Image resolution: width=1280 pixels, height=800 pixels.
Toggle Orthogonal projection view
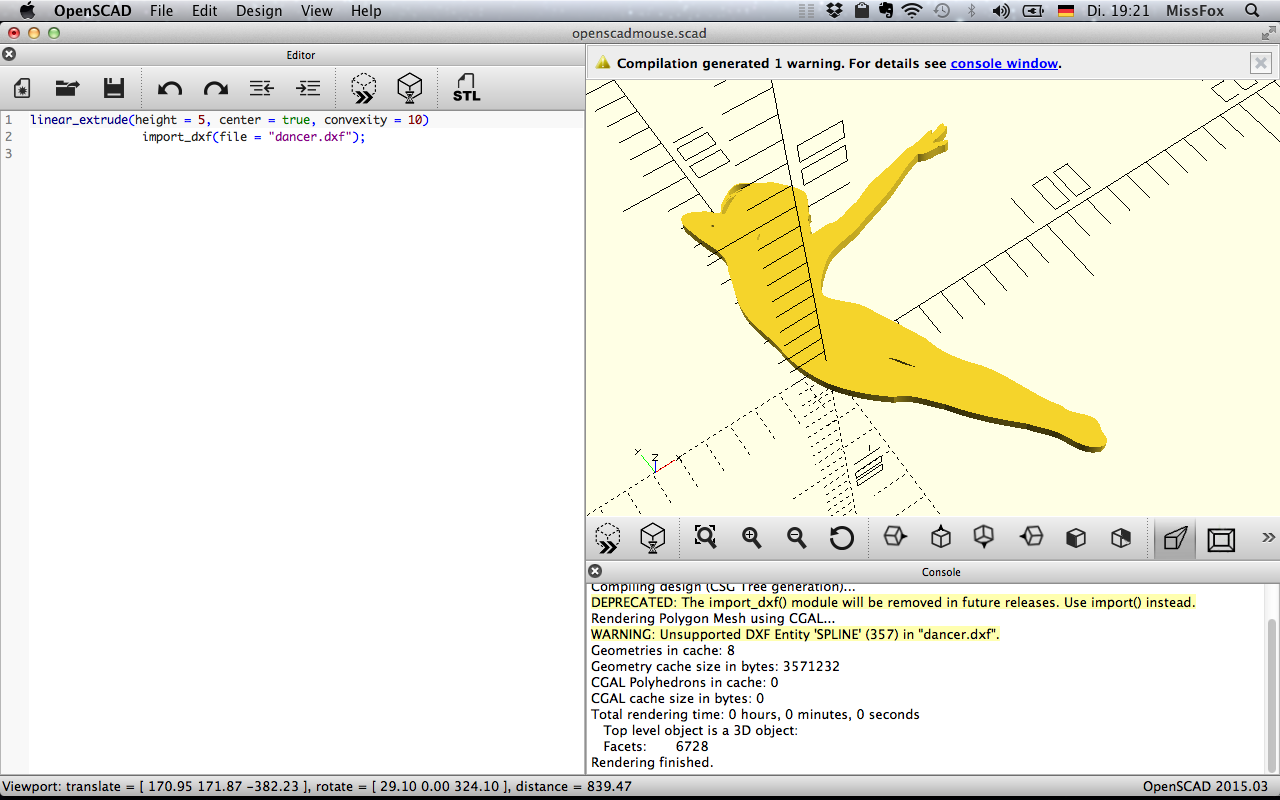pos(1221,539)
